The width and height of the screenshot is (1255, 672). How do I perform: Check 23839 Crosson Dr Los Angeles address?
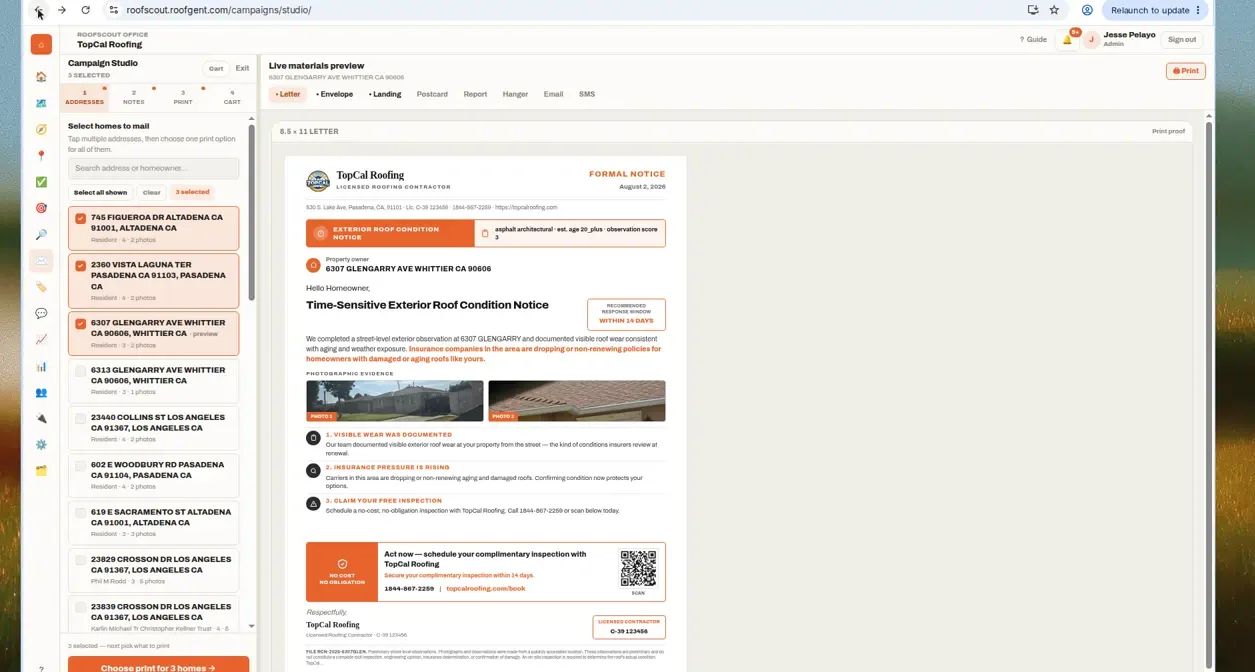[x=81, y=607]
